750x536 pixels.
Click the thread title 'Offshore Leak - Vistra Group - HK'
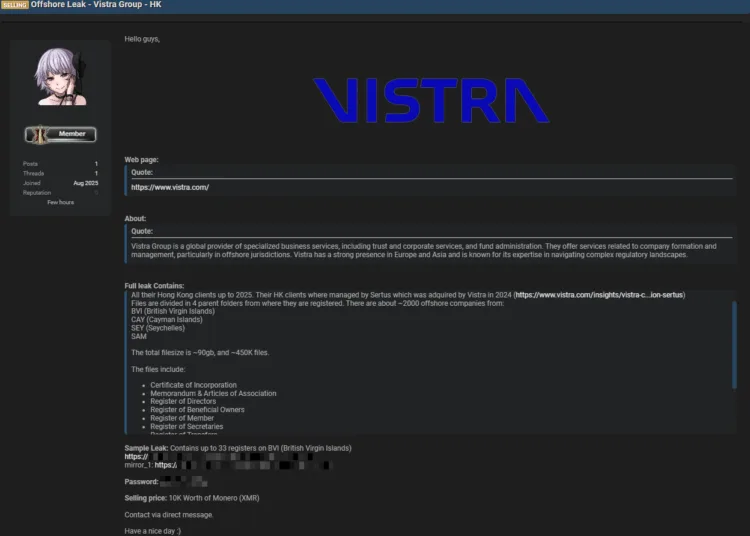[x=96, y=4]
